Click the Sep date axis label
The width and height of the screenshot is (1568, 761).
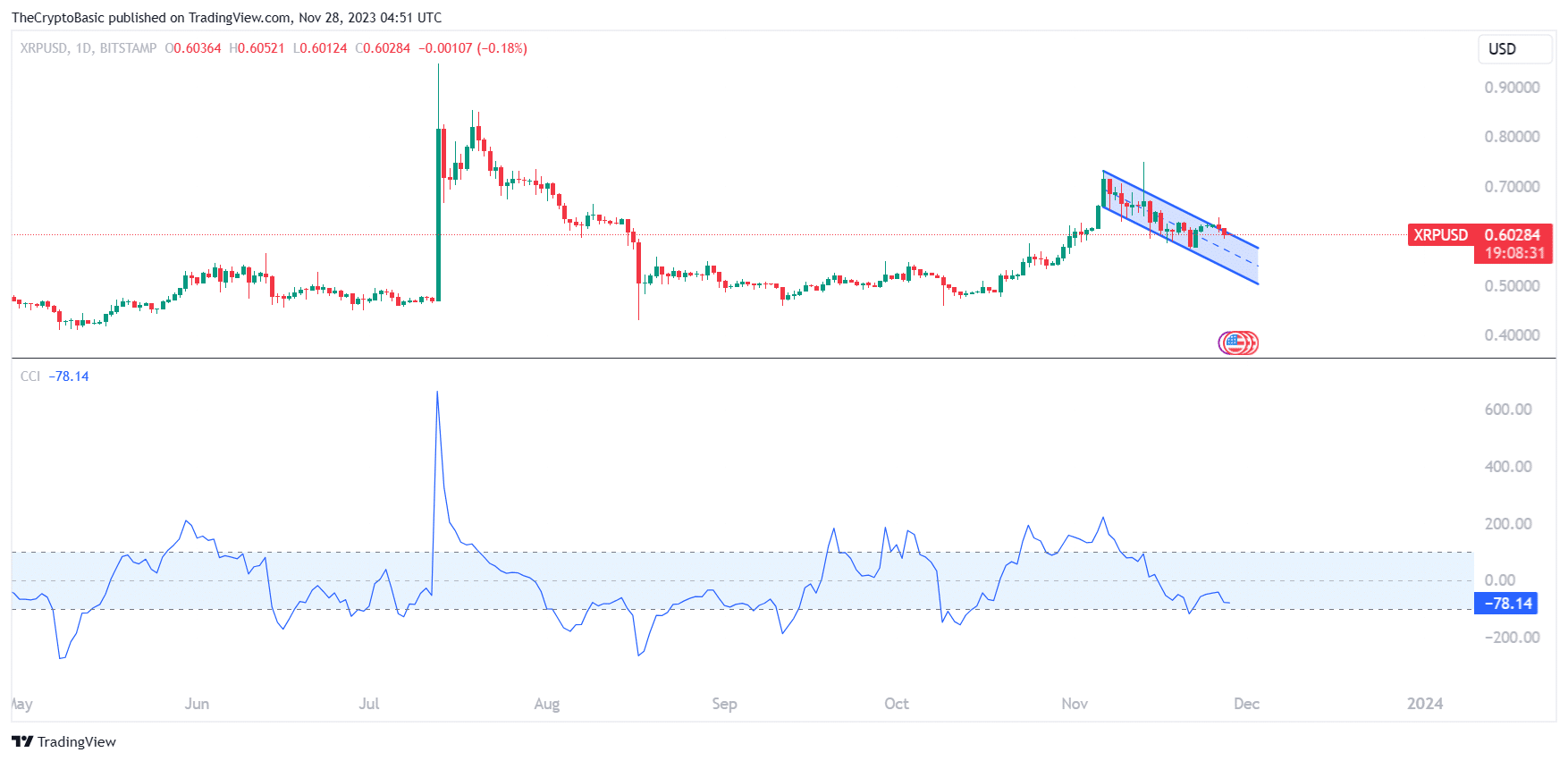[725, 704]
